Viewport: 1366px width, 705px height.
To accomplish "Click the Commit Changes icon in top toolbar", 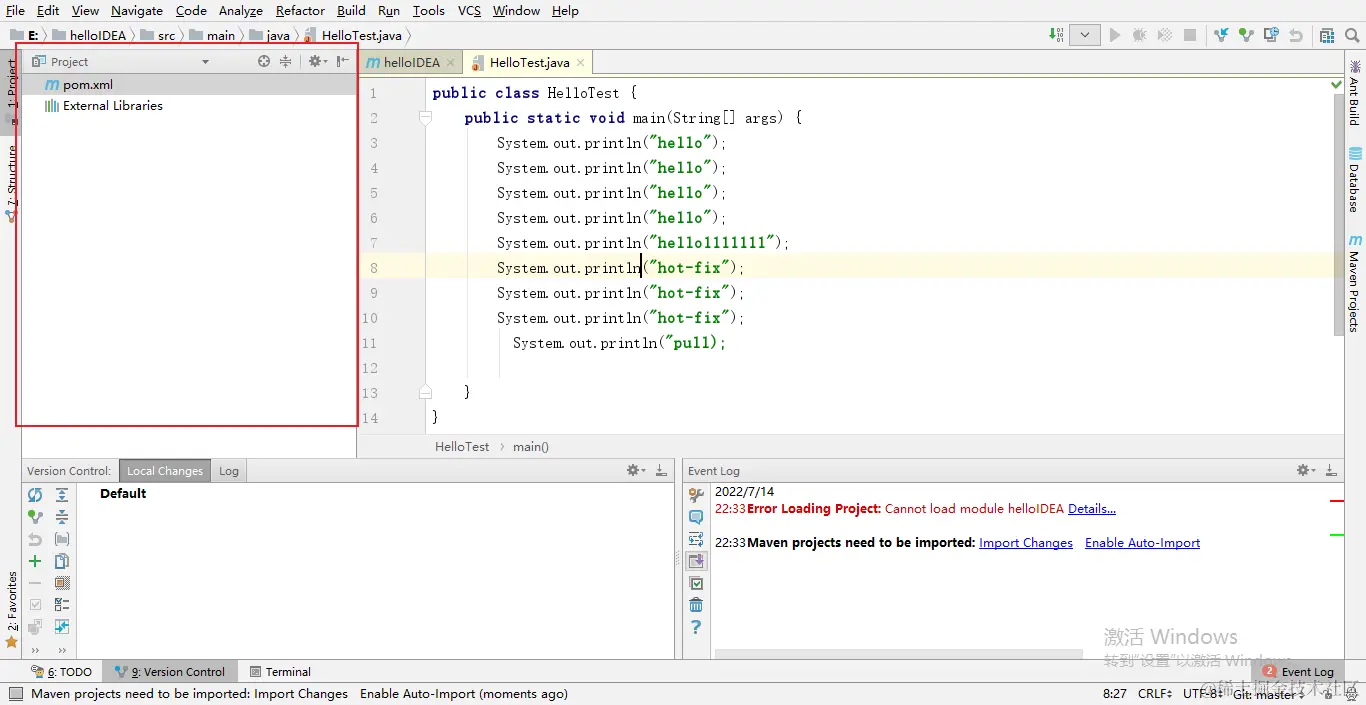I will click(x=1246, y=35).
